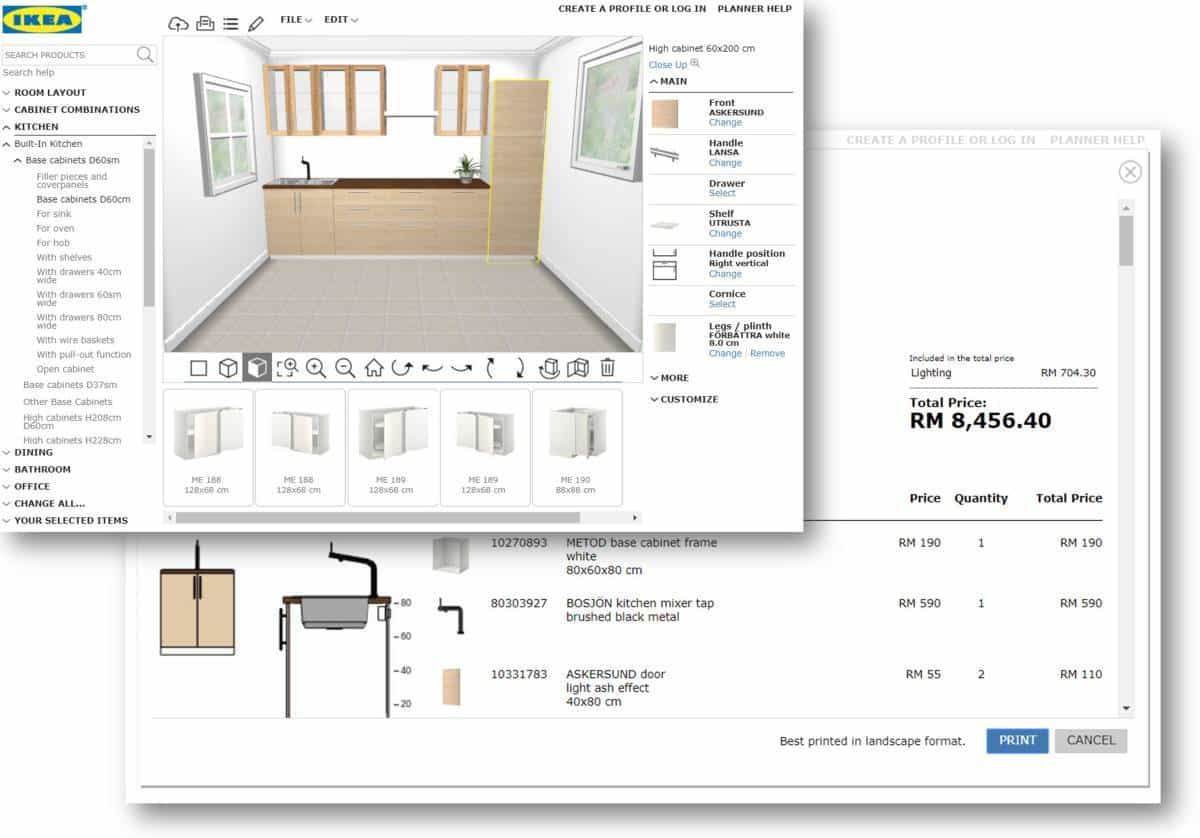This screenshot has height=838, width=1200.
Task: Click the pencil edit icon
Action: 256,23
